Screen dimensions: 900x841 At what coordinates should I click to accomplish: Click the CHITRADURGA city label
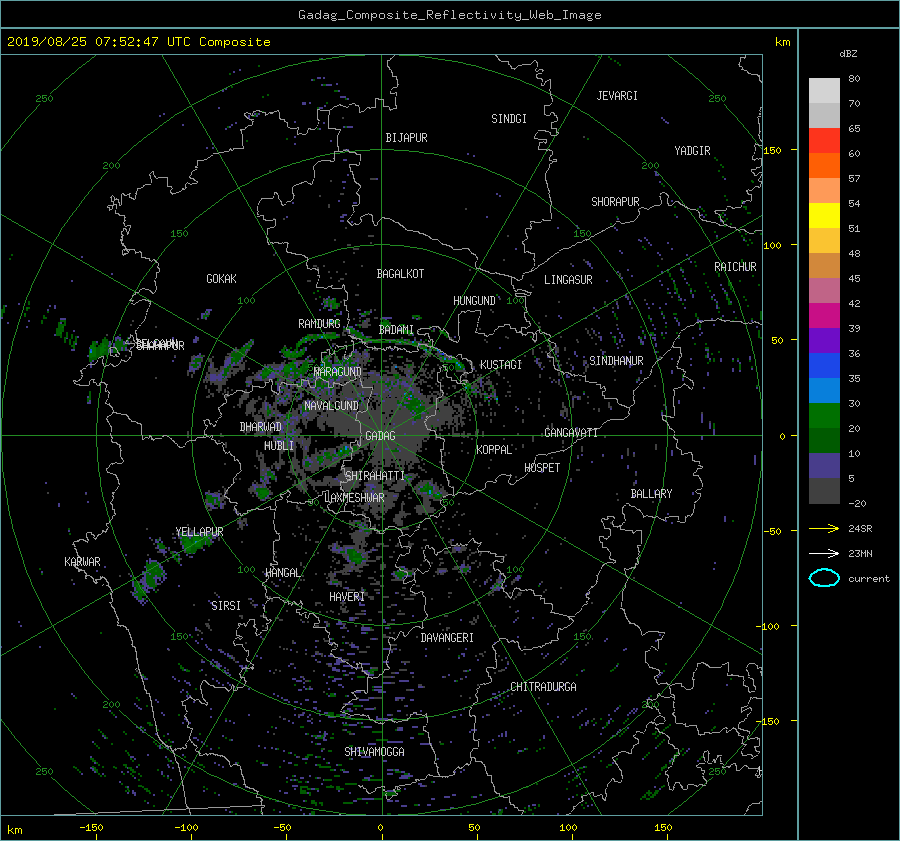pos(543,687)
